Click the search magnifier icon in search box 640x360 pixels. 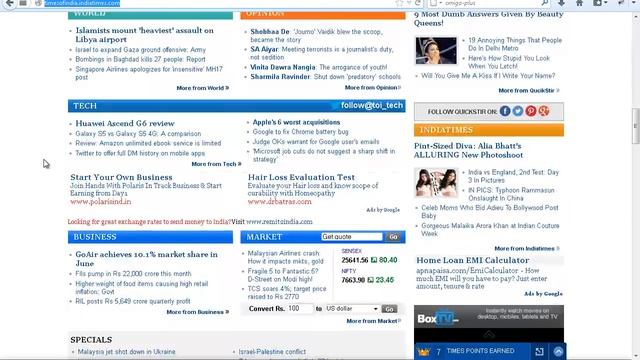pyautogui.click(x=544, y=3)
